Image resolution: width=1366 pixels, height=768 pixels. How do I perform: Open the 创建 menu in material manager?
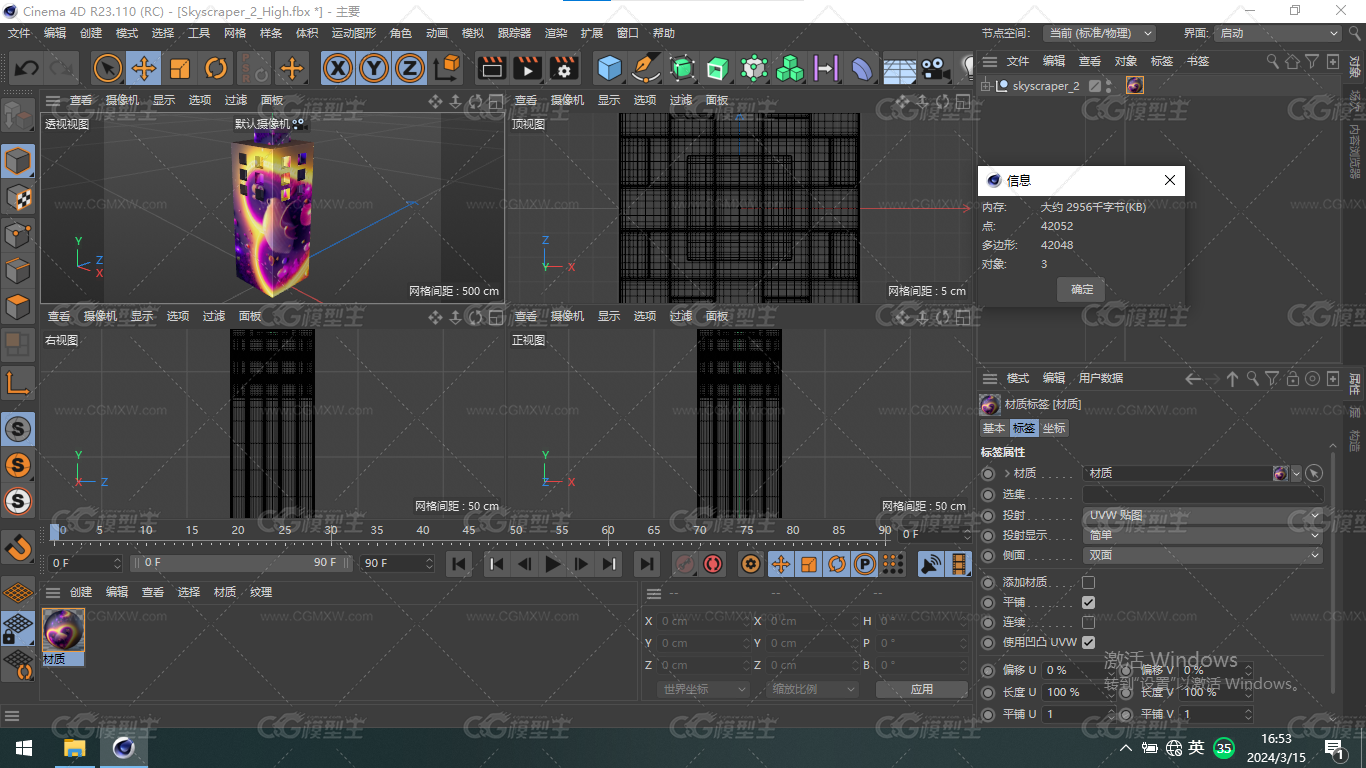[x=81, y=592]
